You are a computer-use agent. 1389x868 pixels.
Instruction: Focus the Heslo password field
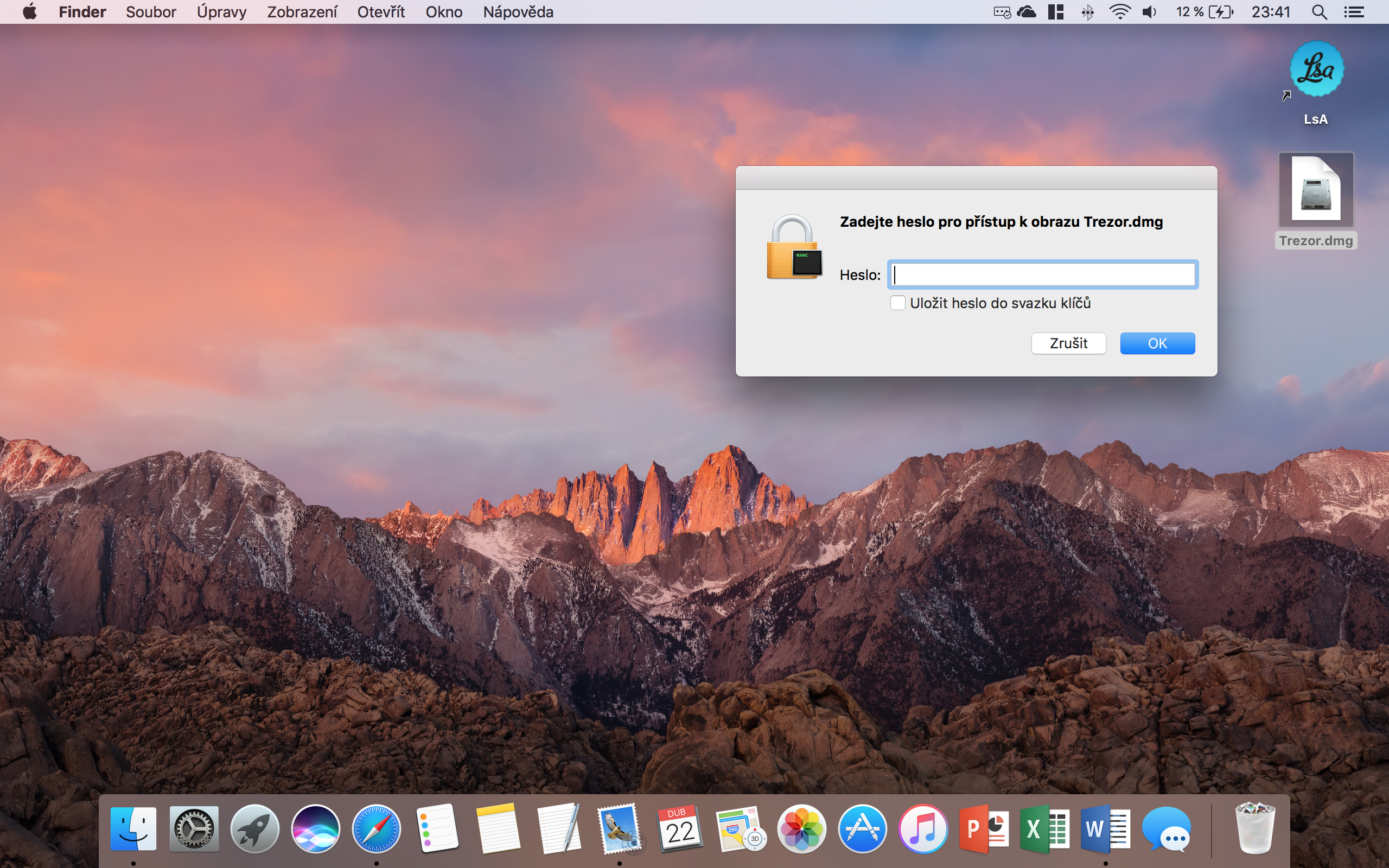[x=1042, y=275]
